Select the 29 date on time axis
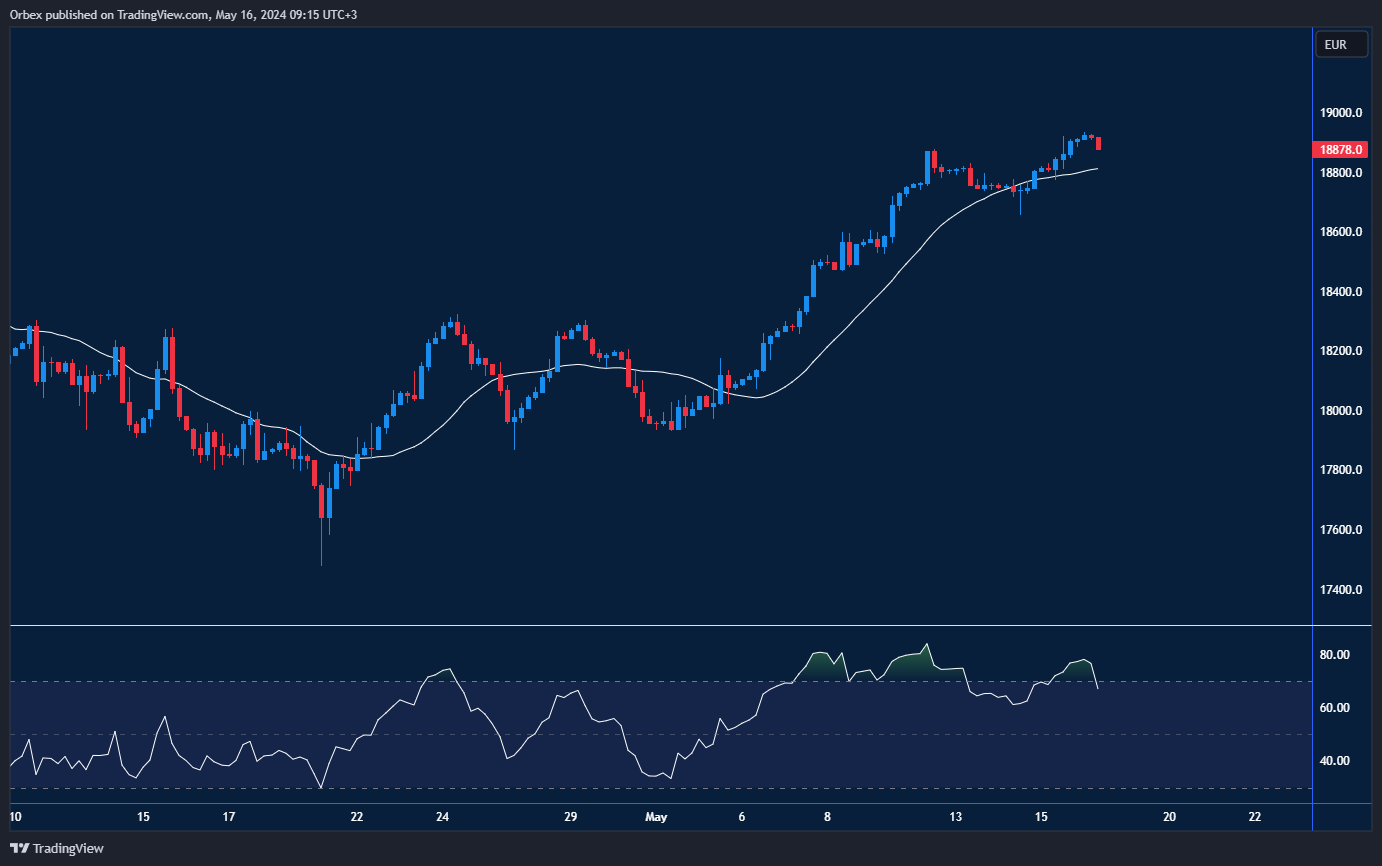 coord(570,817)
